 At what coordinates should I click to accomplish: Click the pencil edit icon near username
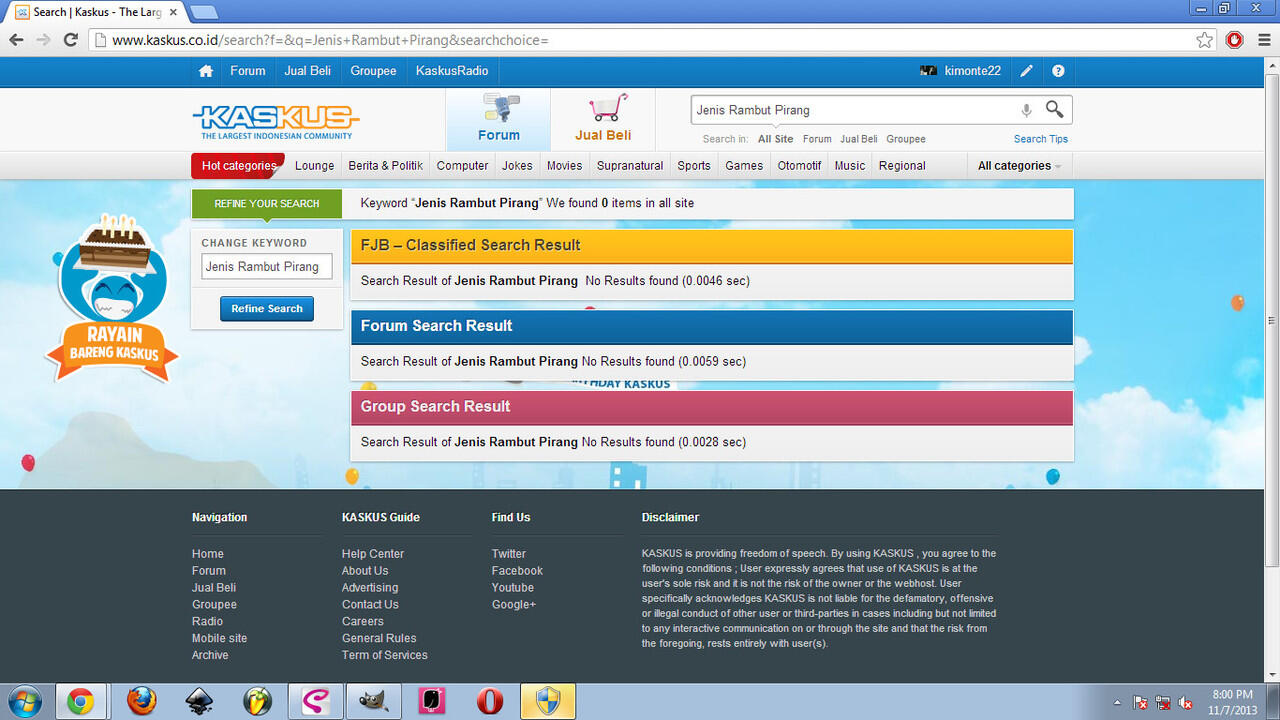point(1026,71)
